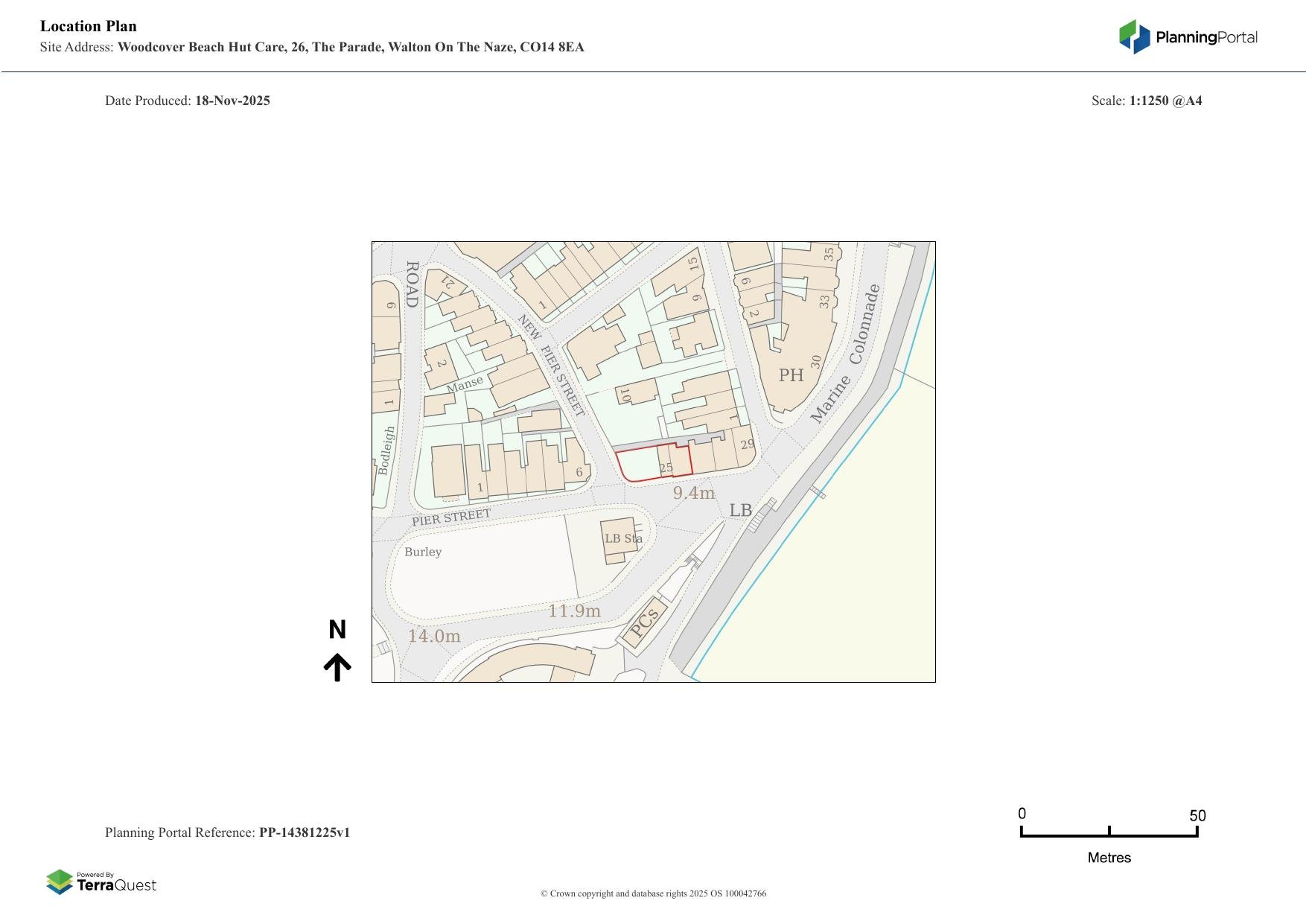The width and height of the screenshot is (1306, 924).
Task: Click the LB Sta building
Action: (x=620, y=538)
